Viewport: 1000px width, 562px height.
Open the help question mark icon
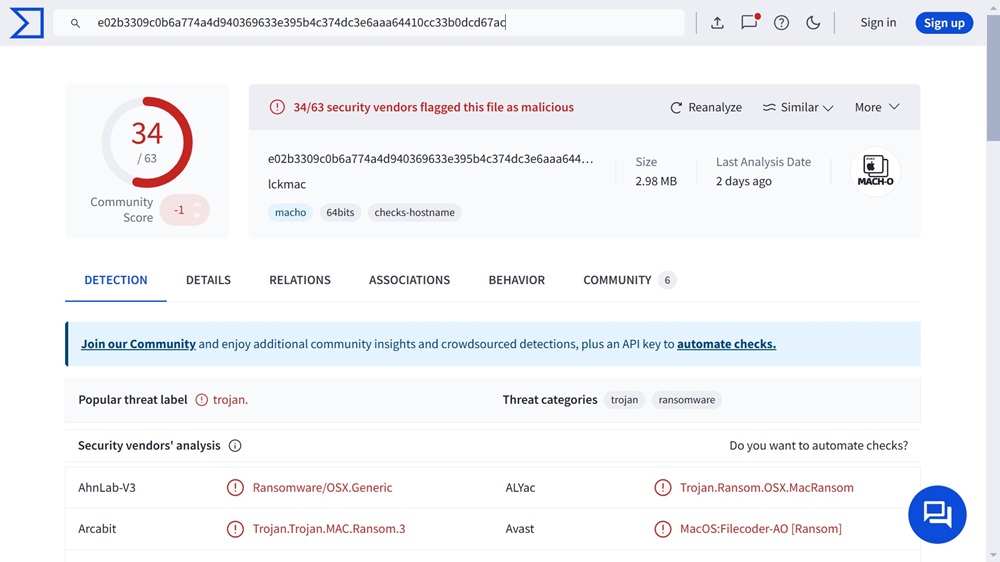(x=781, y=23)
